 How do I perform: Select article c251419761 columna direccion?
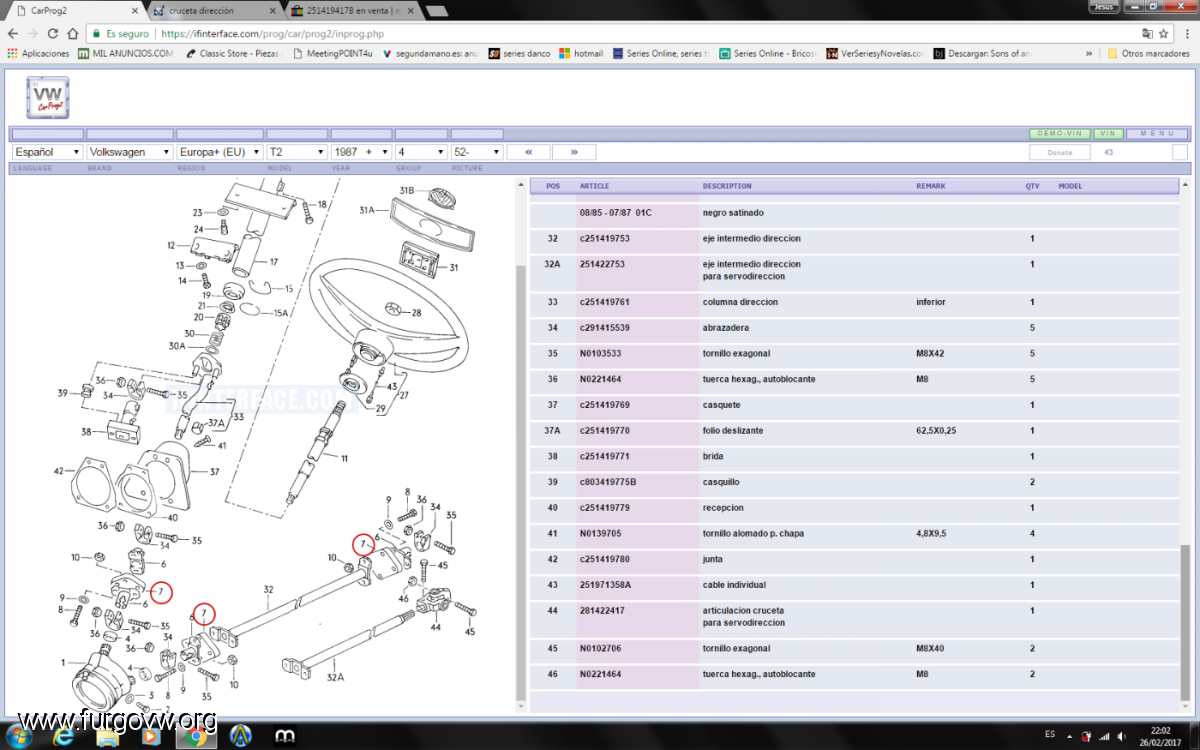(604, 302)
